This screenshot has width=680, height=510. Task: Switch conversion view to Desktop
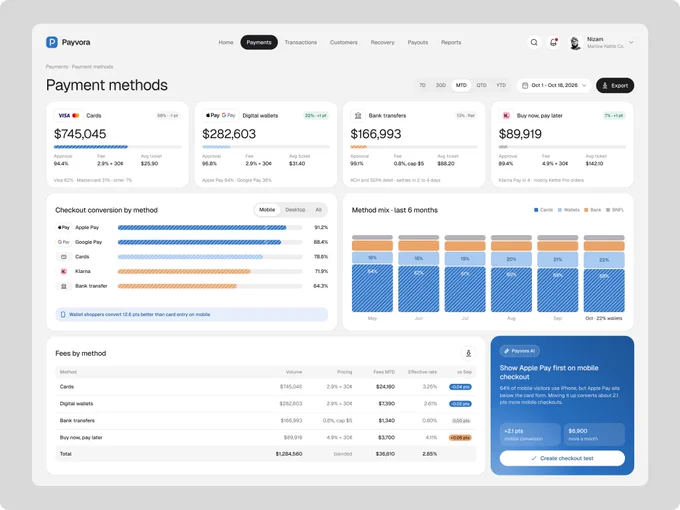click(x=295, y=209)
